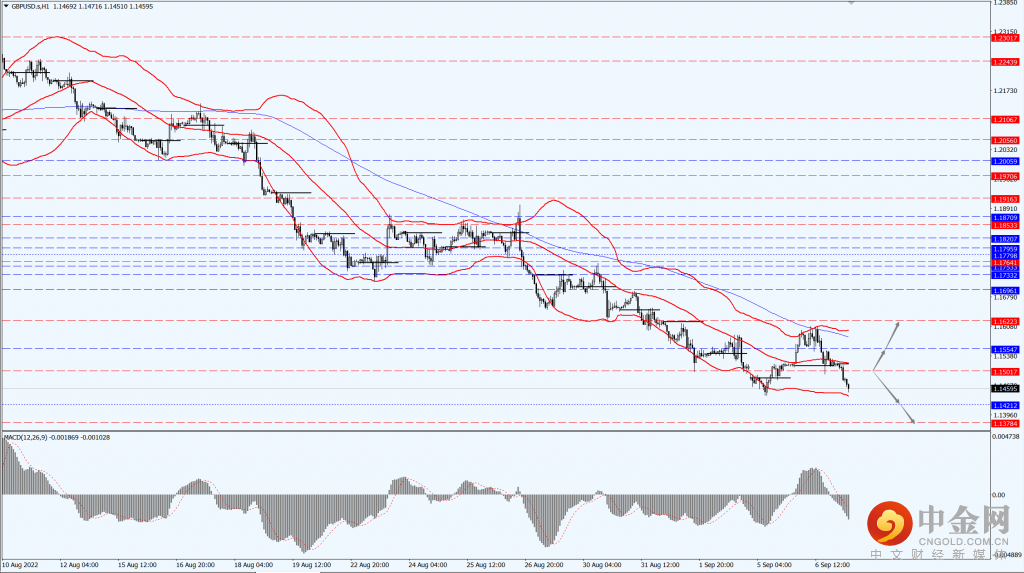Click the 1.20560 red price label
1024x573 pixels.
(1004, 140)
